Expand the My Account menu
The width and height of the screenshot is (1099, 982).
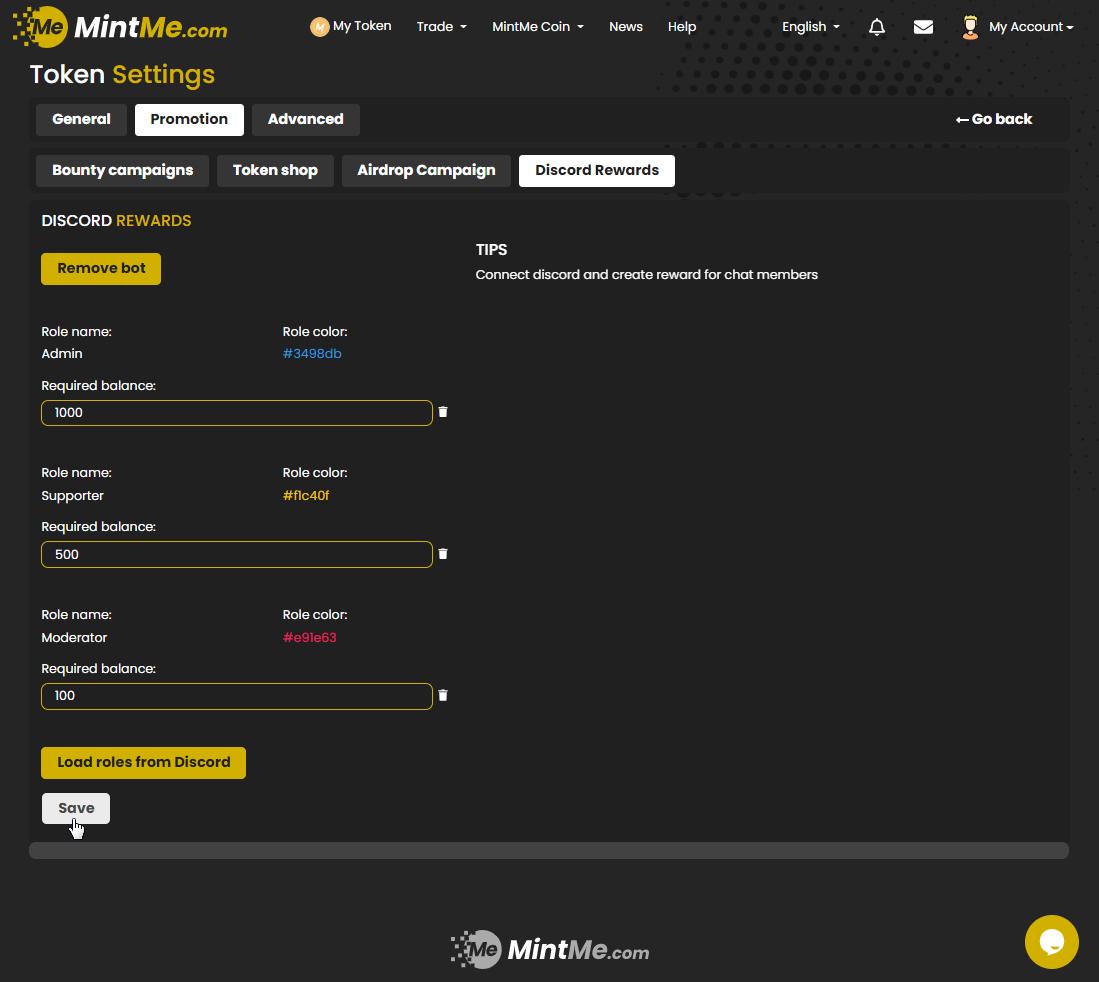pyautogui.click(x=1030, y=27)
